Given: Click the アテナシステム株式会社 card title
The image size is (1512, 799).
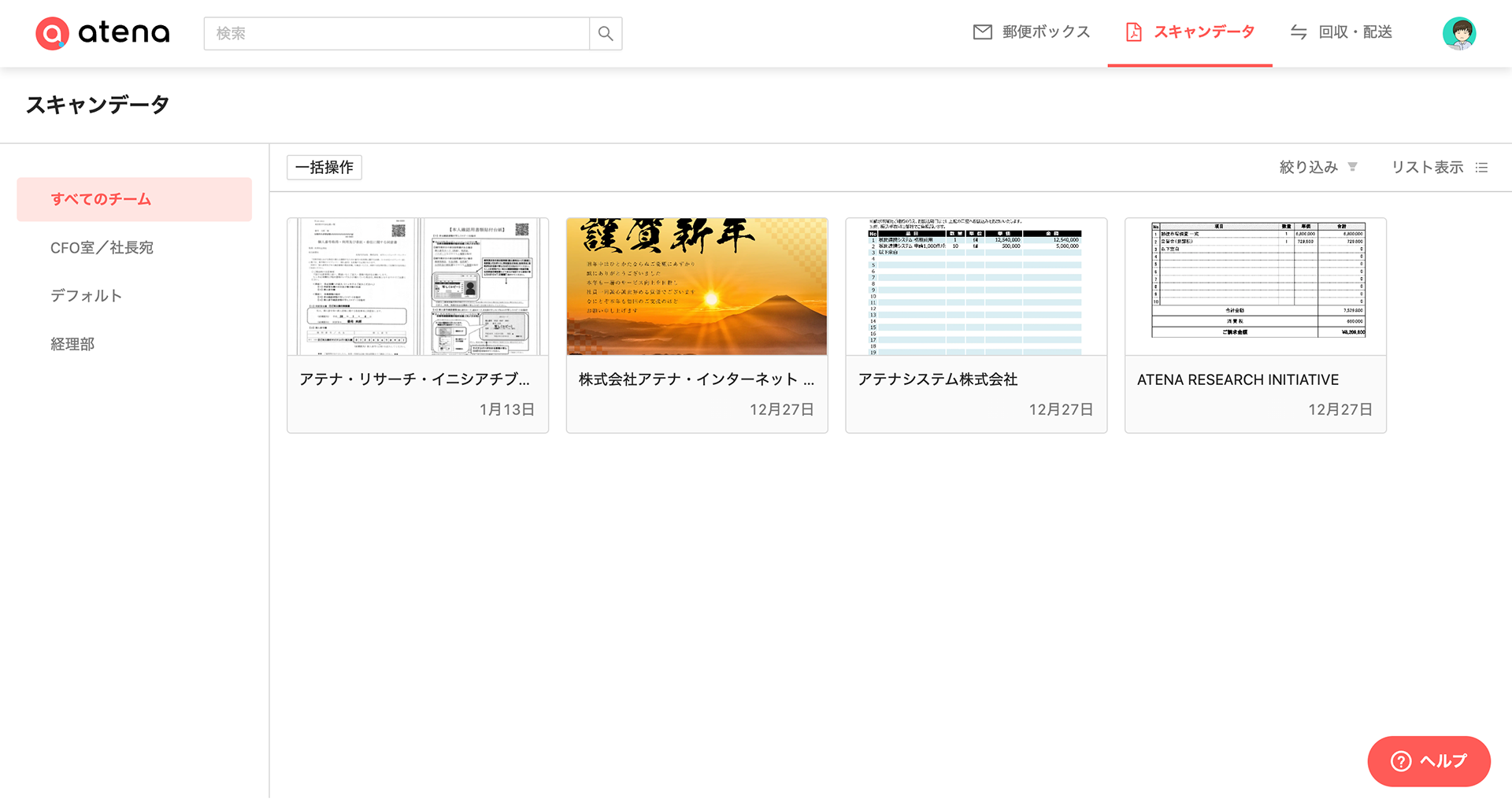Looking at the screenshot, I should [x=938, y=379].
